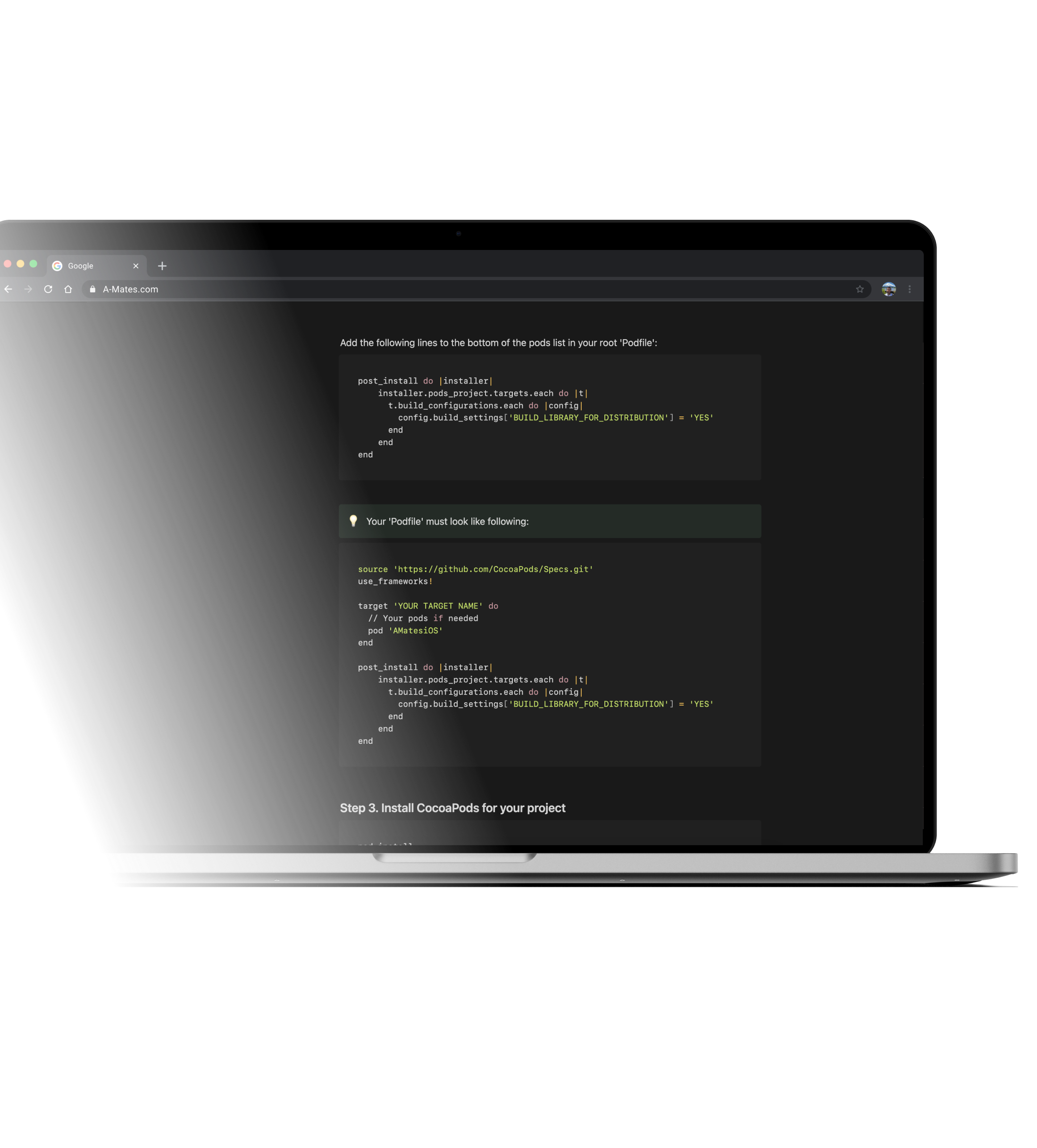Click the lightbulb tip icon
The width and height of the screenshot is (1037, 1148).
click(353, 521)
